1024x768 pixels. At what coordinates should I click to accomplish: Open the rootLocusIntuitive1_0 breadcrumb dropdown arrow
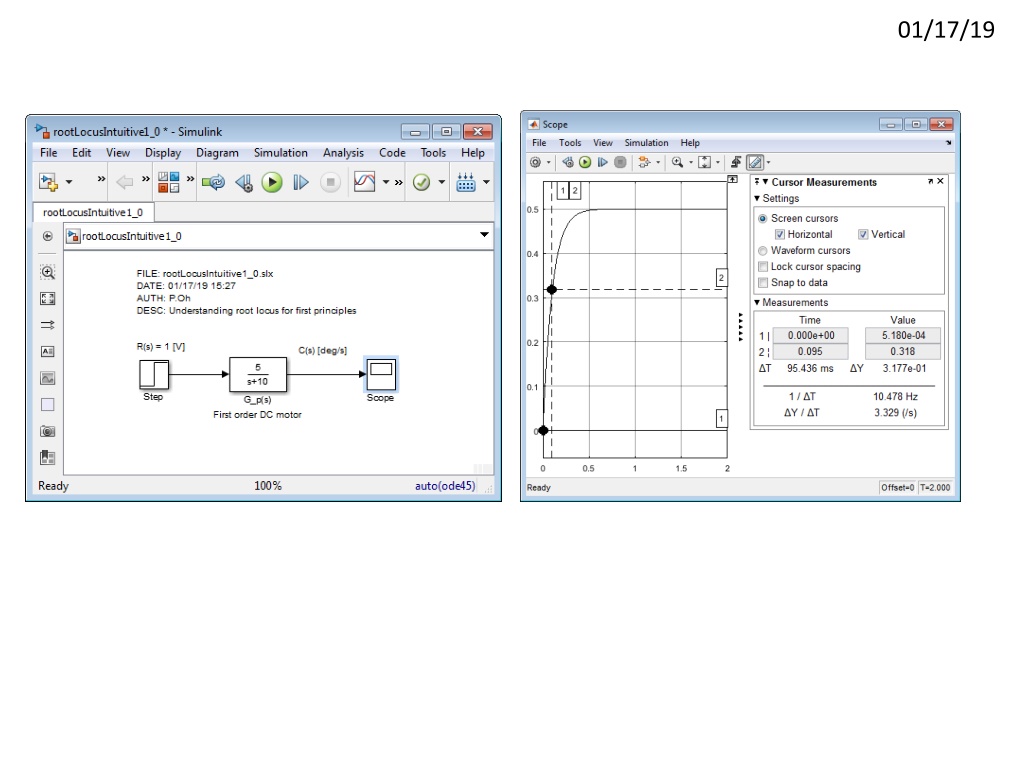point(484,234)
